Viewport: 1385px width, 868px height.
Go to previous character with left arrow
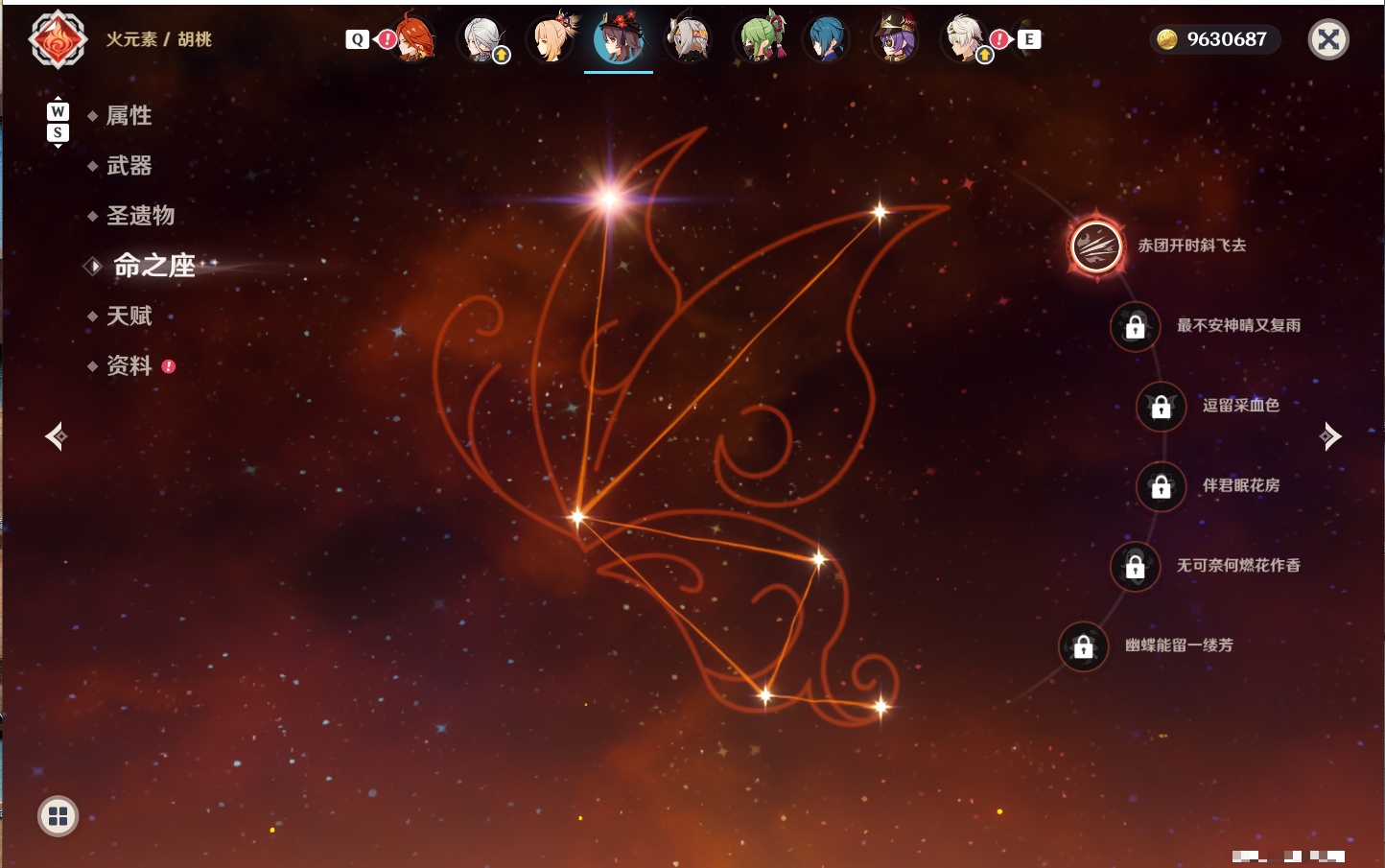click(56, 436)
